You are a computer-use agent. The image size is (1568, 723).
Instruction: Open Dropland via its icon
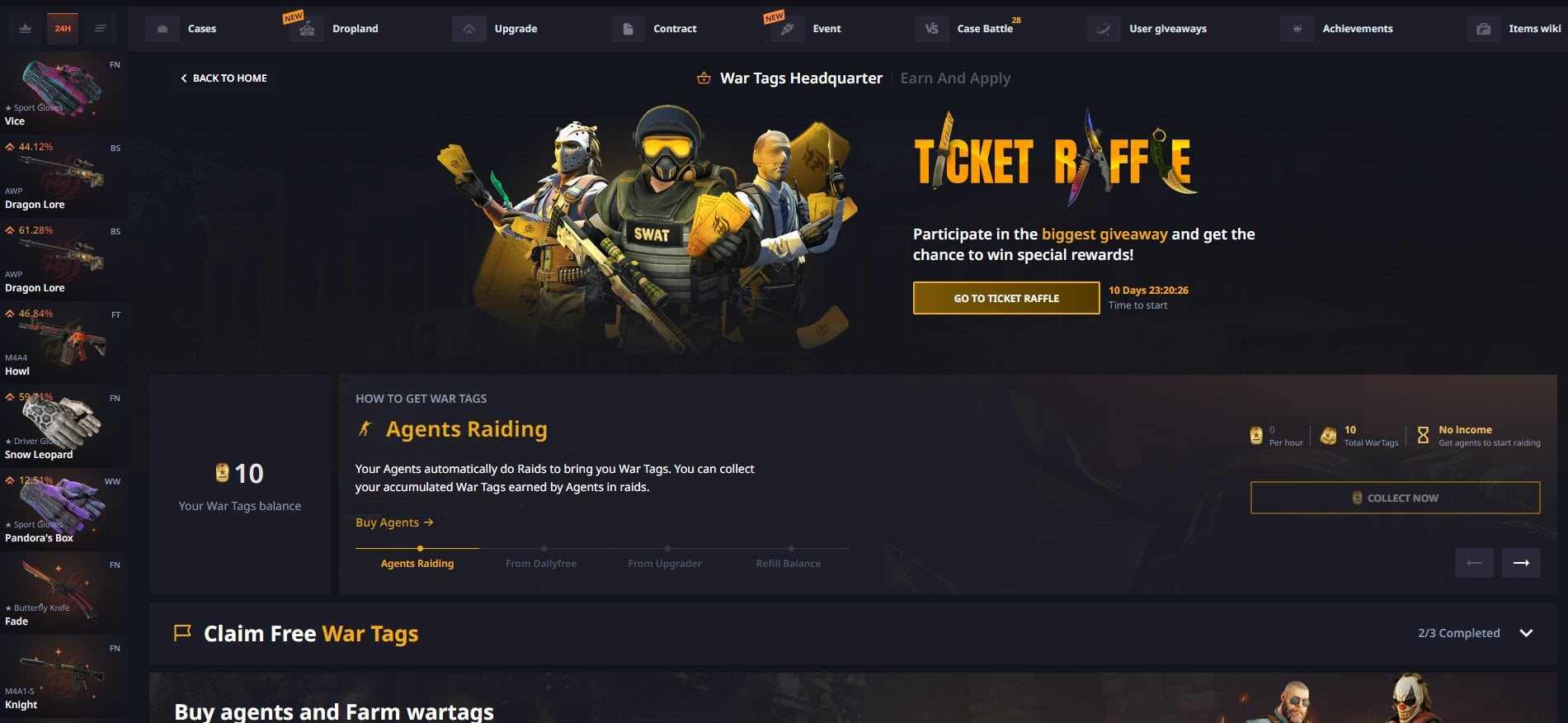tap(307, 29)
